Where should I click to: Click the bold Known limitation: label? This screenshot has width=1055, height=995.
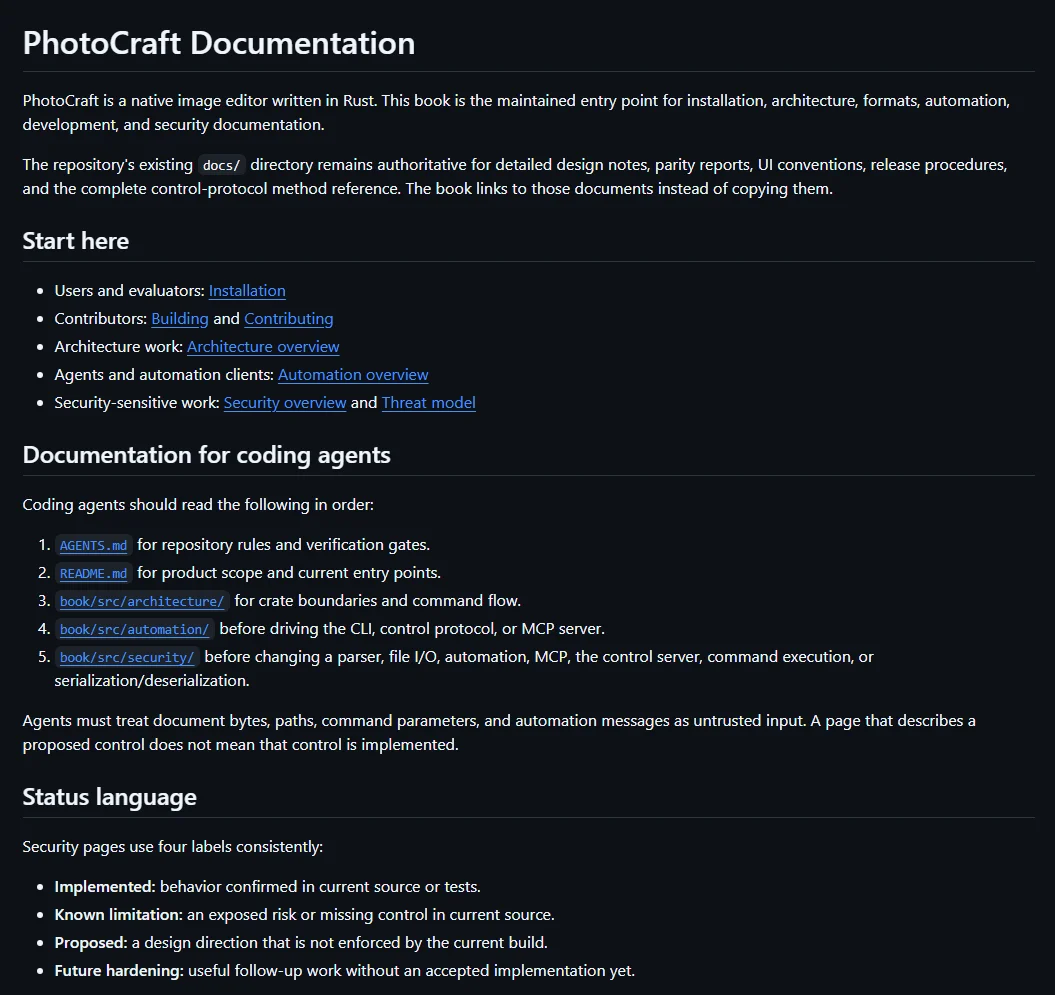coord(118,915)
